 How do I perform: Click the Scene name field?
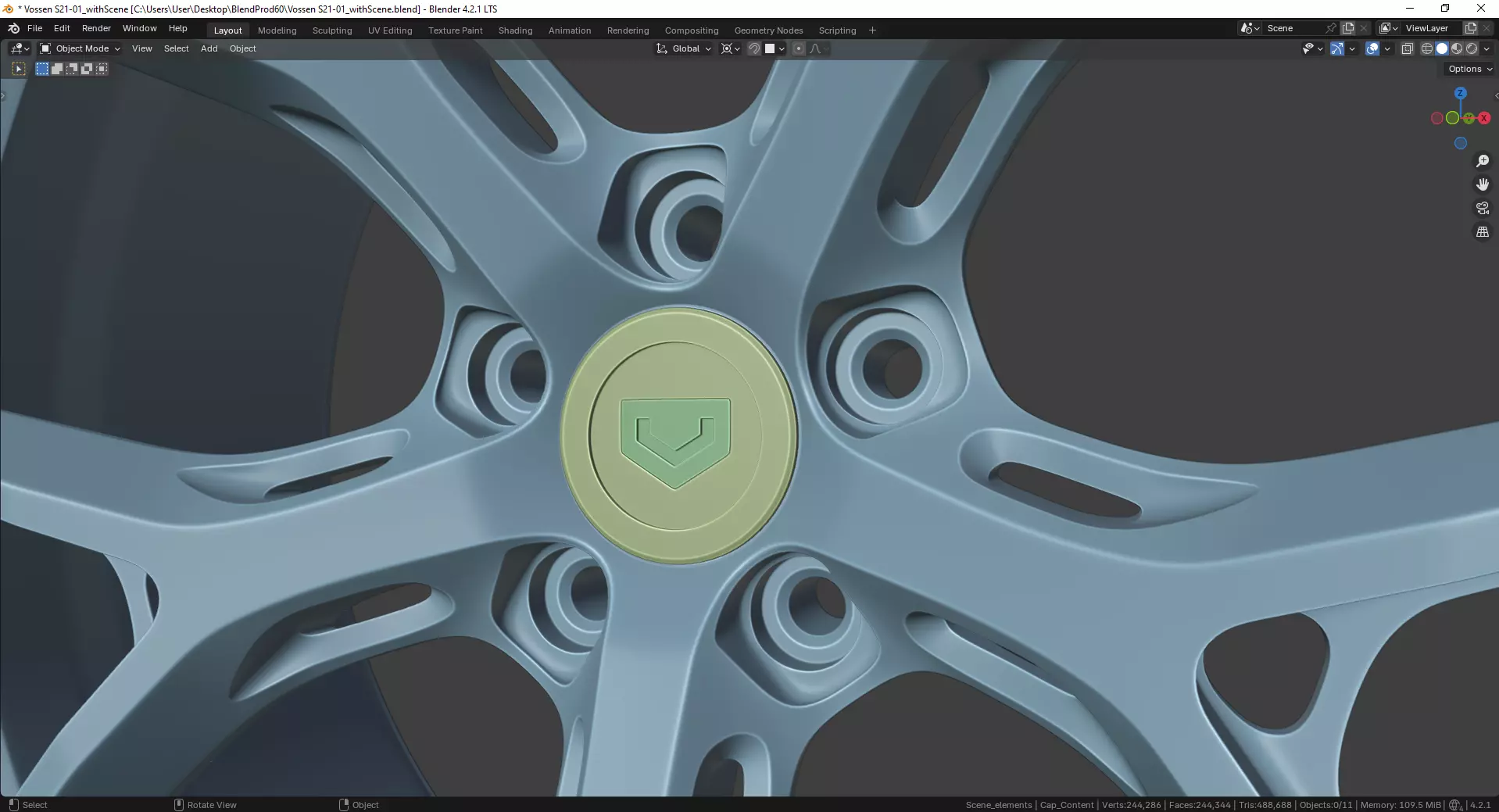pos(1293,28)
